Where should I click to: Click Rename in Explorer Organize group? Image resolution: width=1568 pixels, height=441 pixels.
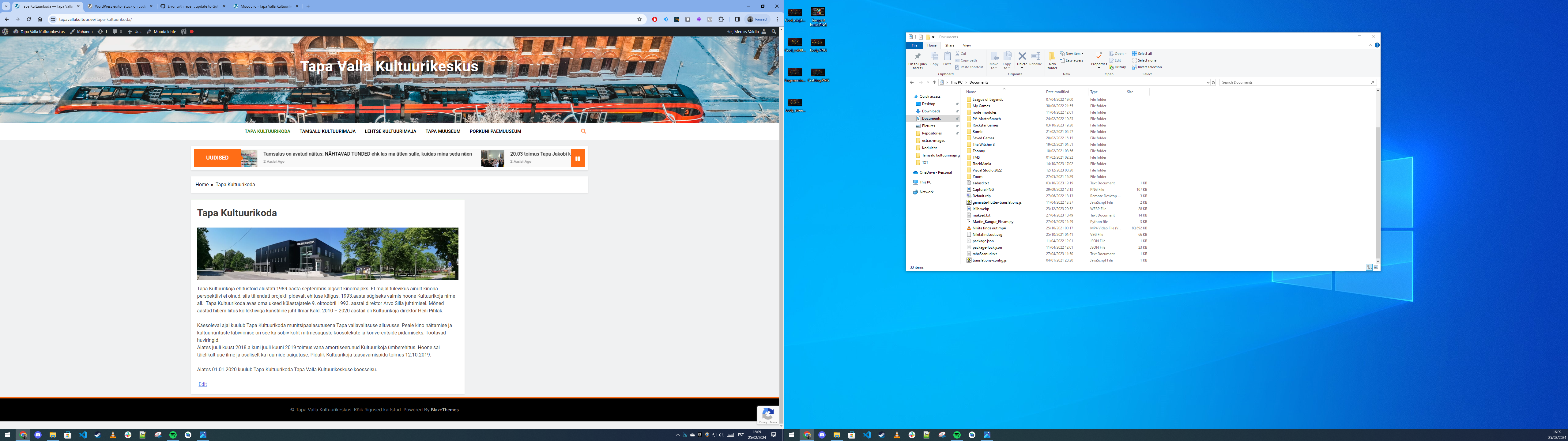tap(1035, 59)
